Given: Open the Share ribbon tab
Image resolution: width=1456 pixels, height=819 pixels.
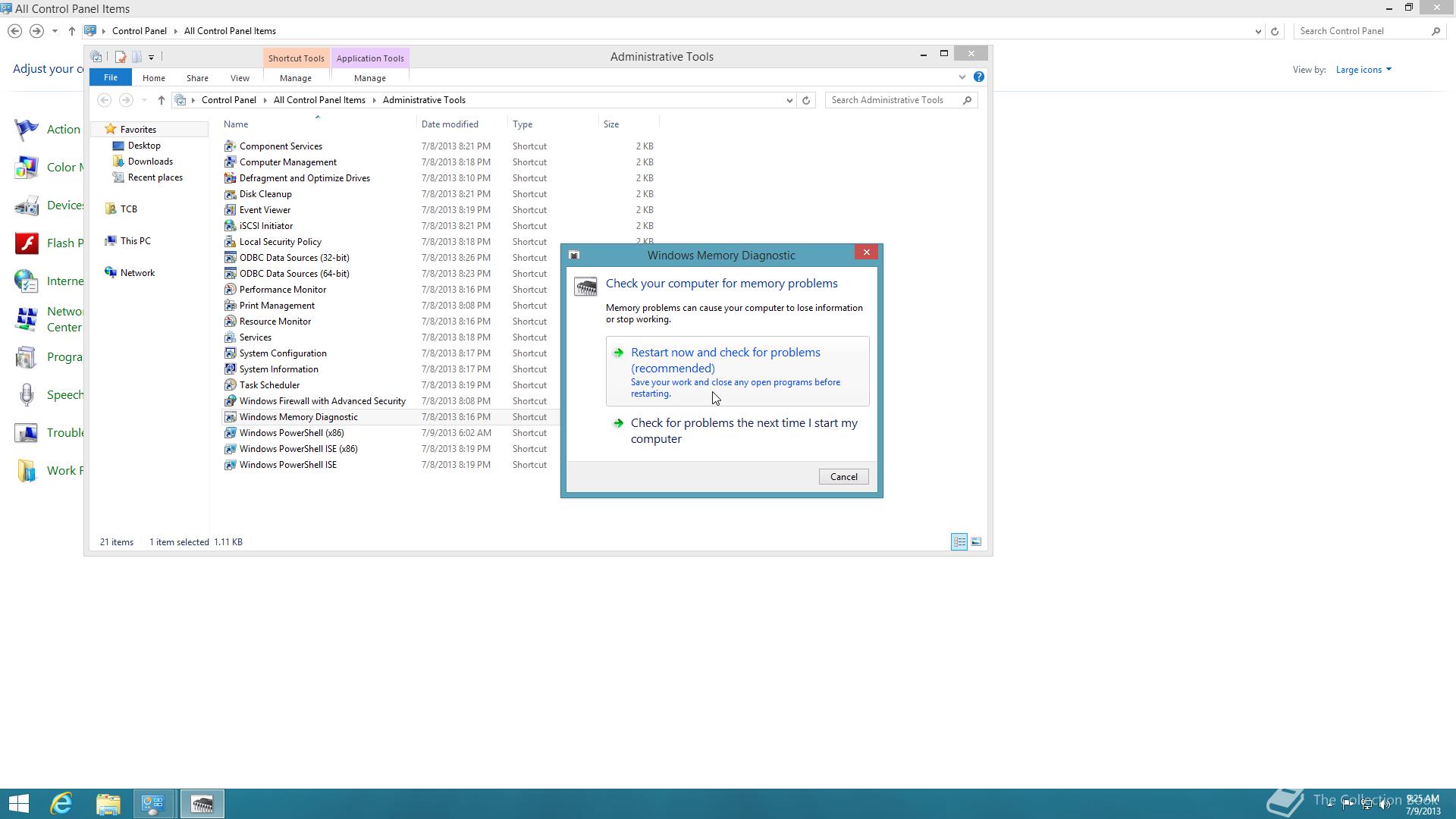Looking at the screenshot, I should click(x=197, y=78).
